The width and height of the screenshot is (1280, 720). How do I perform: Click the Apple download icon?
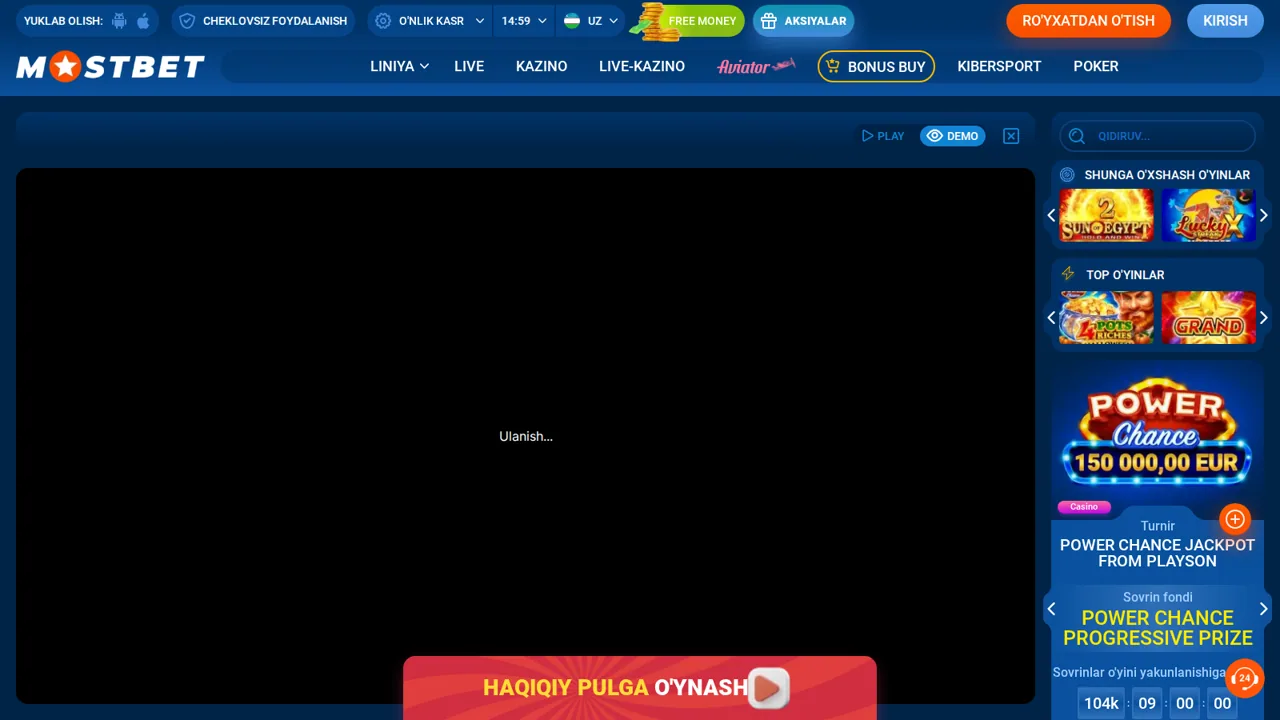click(x=143, y=21)
